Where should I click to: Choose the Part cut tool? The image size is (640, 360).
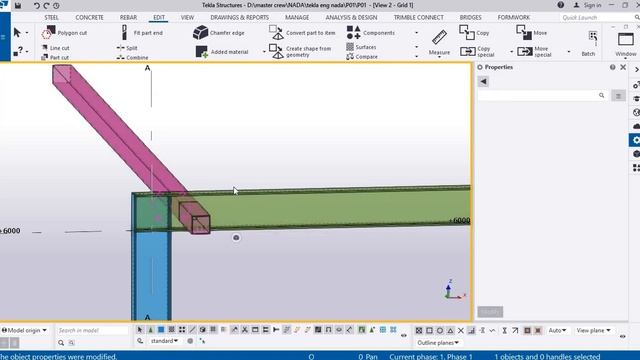click(55, 58)
